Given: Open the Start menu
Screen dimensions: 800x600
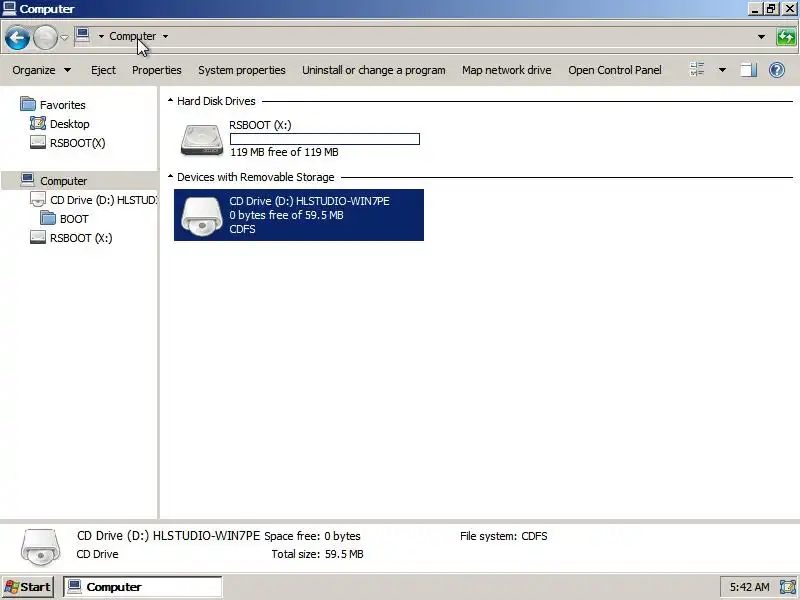Looking at the screenshot, I should (28, 587).
